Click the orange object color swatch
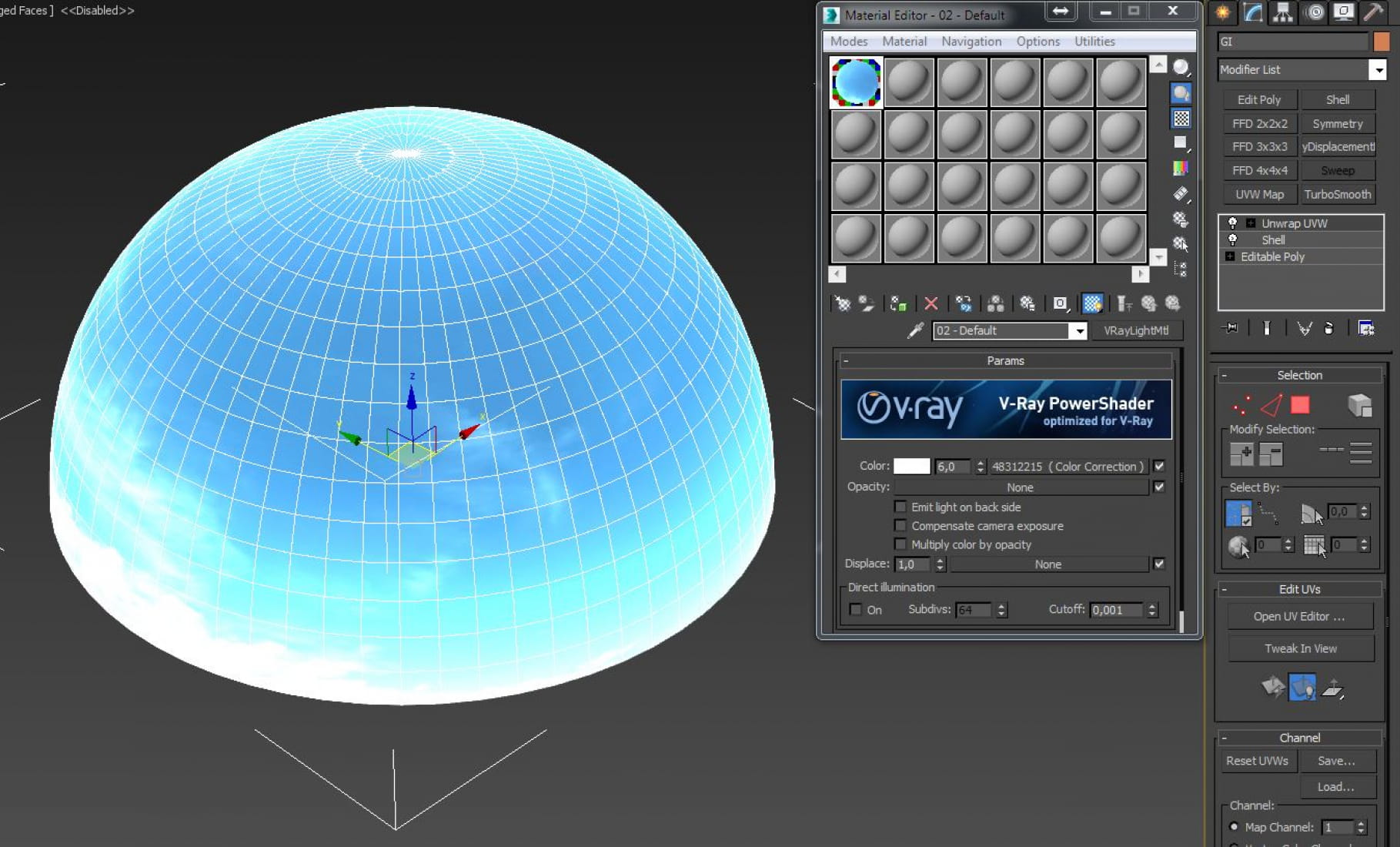1400x847 pixels. pyautogui.click(x=1381, y=42)
